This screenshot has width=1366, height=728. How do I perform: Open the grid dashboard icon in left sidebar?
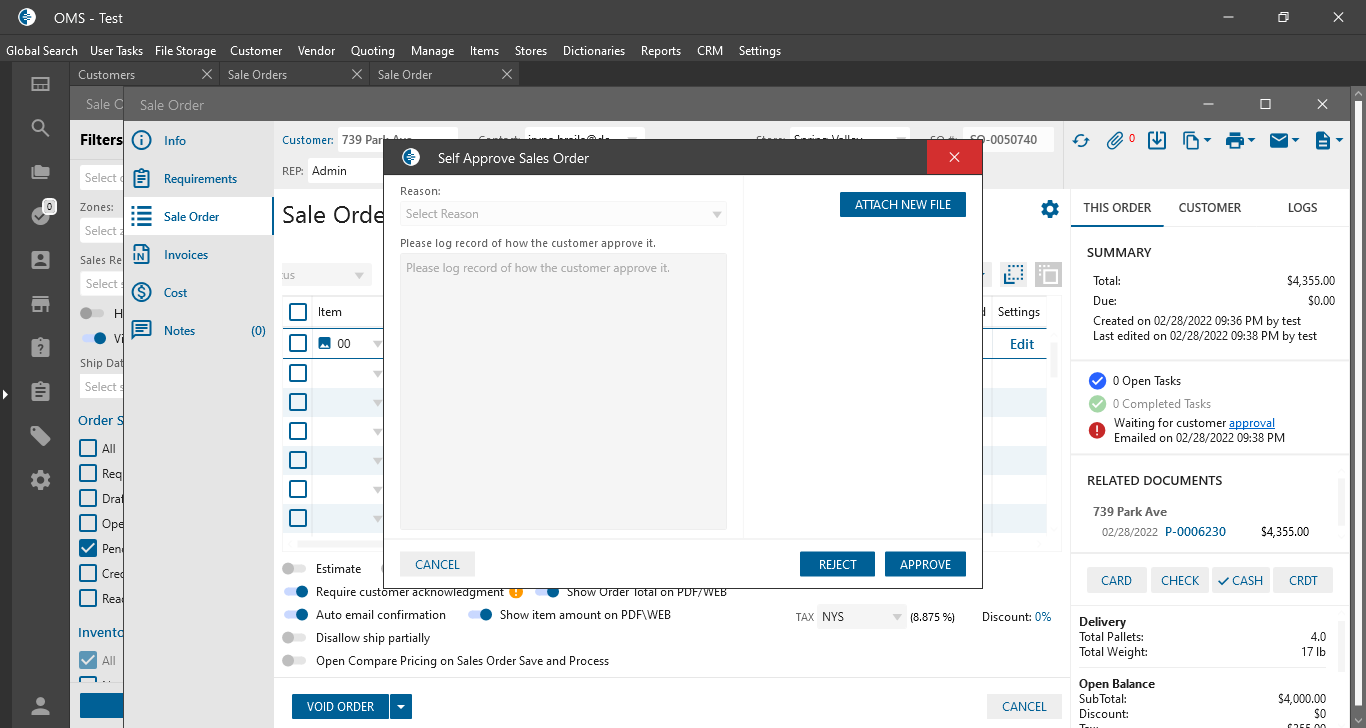40,85
